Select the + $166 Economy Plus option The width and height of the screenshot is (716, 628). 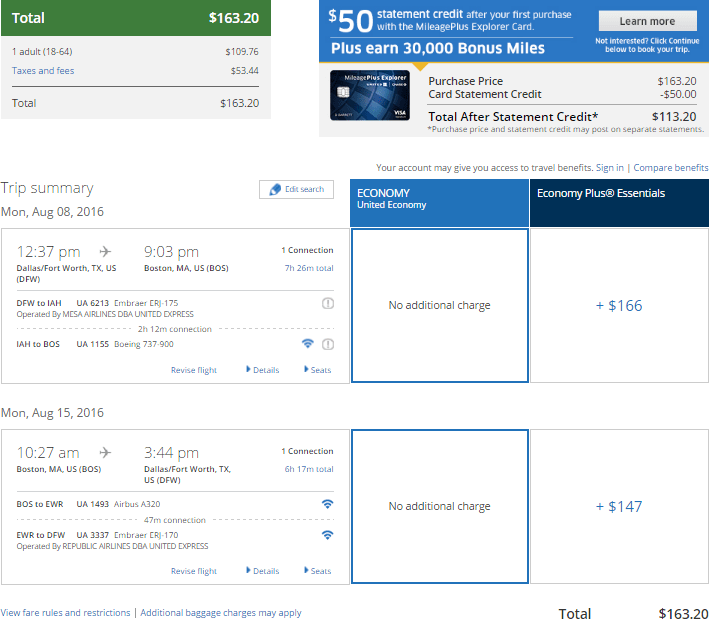coord(619,306)
